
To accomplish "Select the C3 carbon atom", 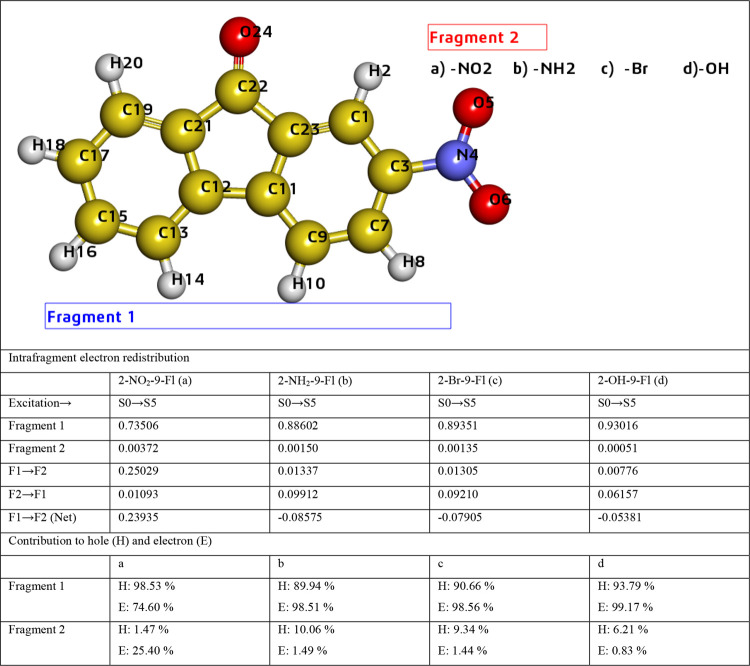I will [390, 171].
